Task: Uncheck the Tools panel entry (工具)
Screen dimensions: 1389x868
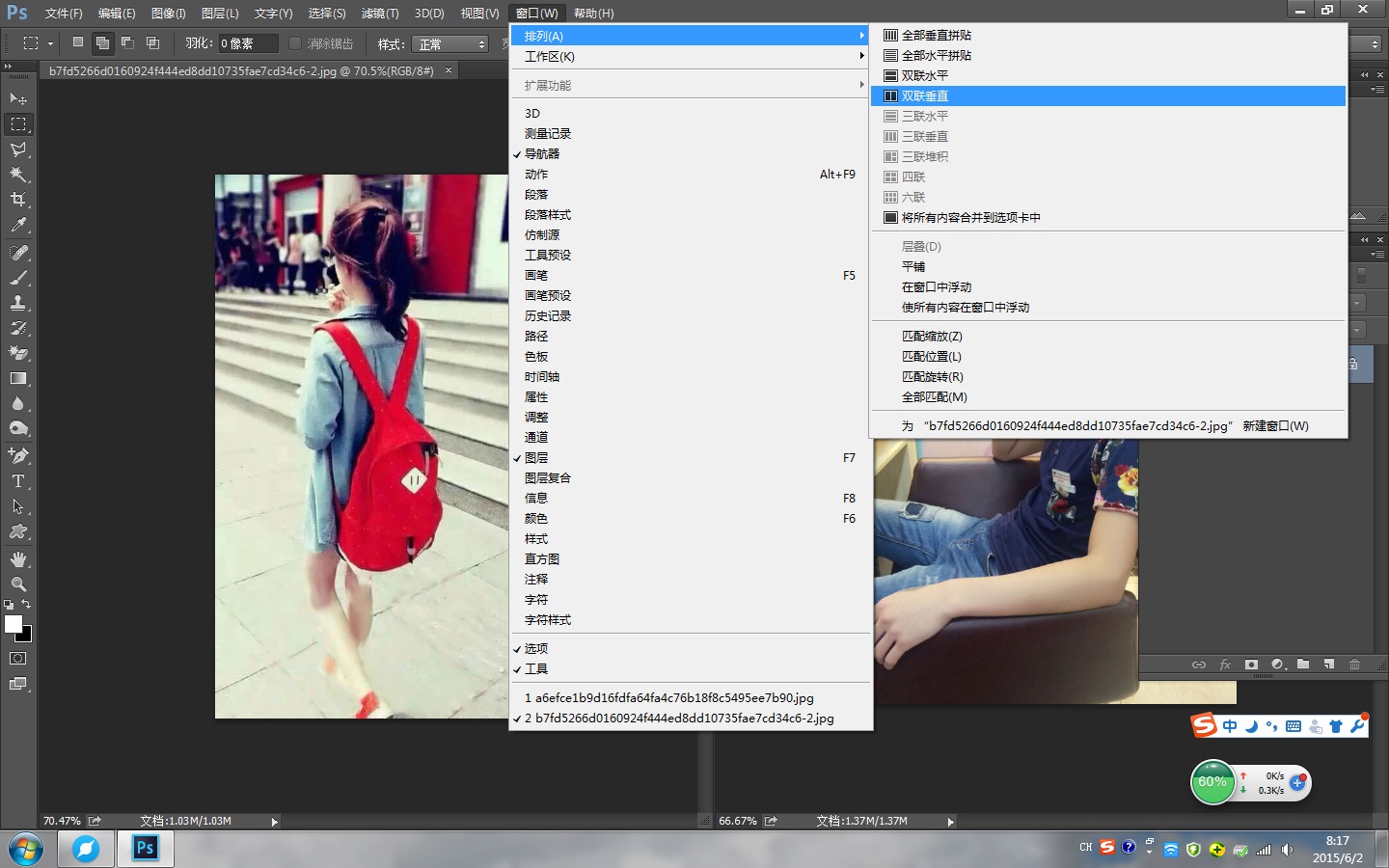Action: 691,669
